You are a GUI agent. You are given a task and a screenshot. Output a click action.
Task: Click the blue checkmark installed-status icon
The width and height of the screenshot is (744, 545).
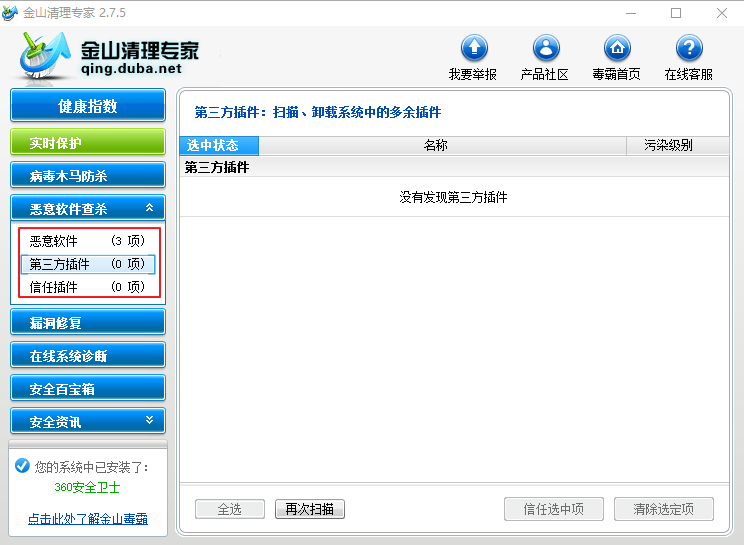(22, 466)
